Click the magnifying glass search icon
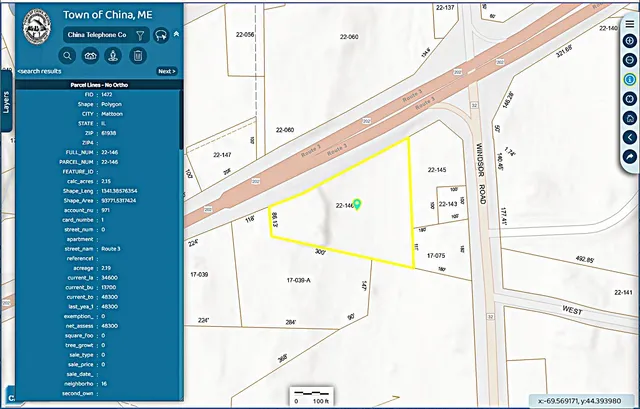The height and width of the screenshot is (409, 640). pyautogui.click(x=67, y=56)
